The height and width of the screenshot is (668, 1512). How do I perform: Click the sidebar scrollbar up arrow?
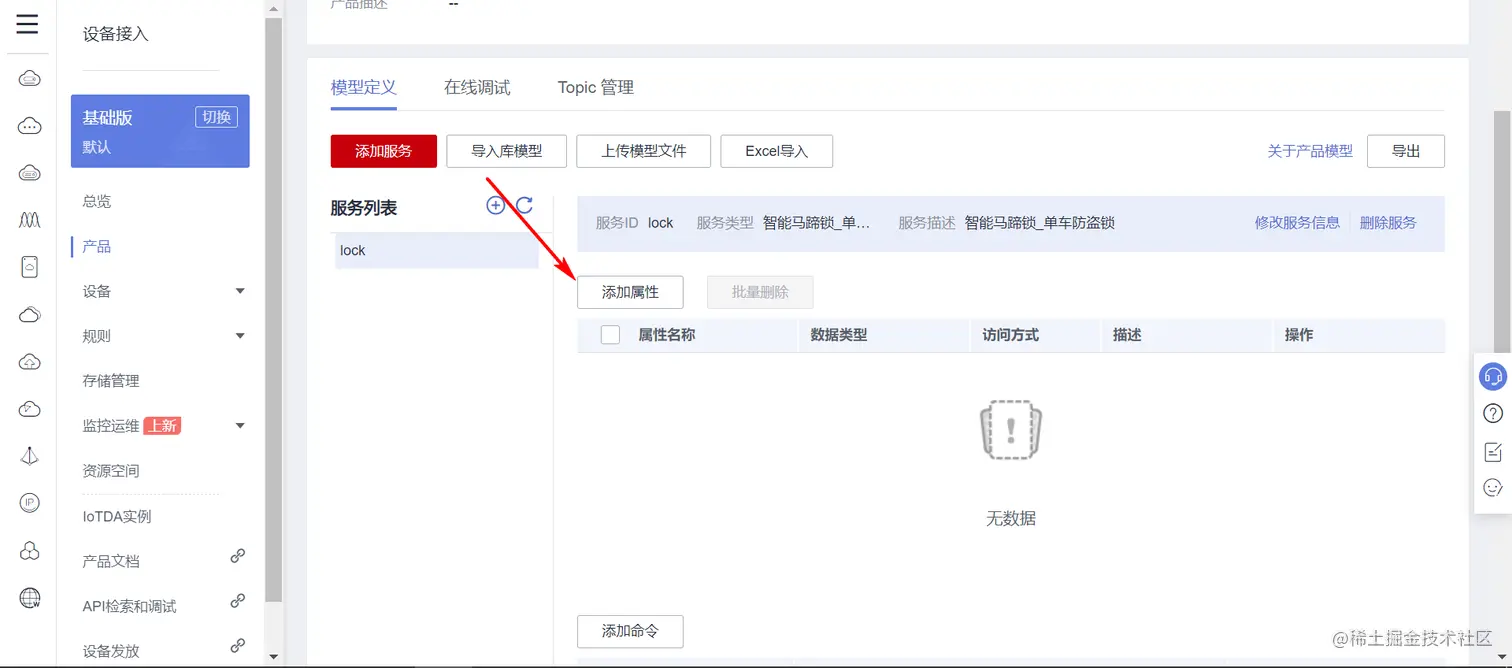274,8
